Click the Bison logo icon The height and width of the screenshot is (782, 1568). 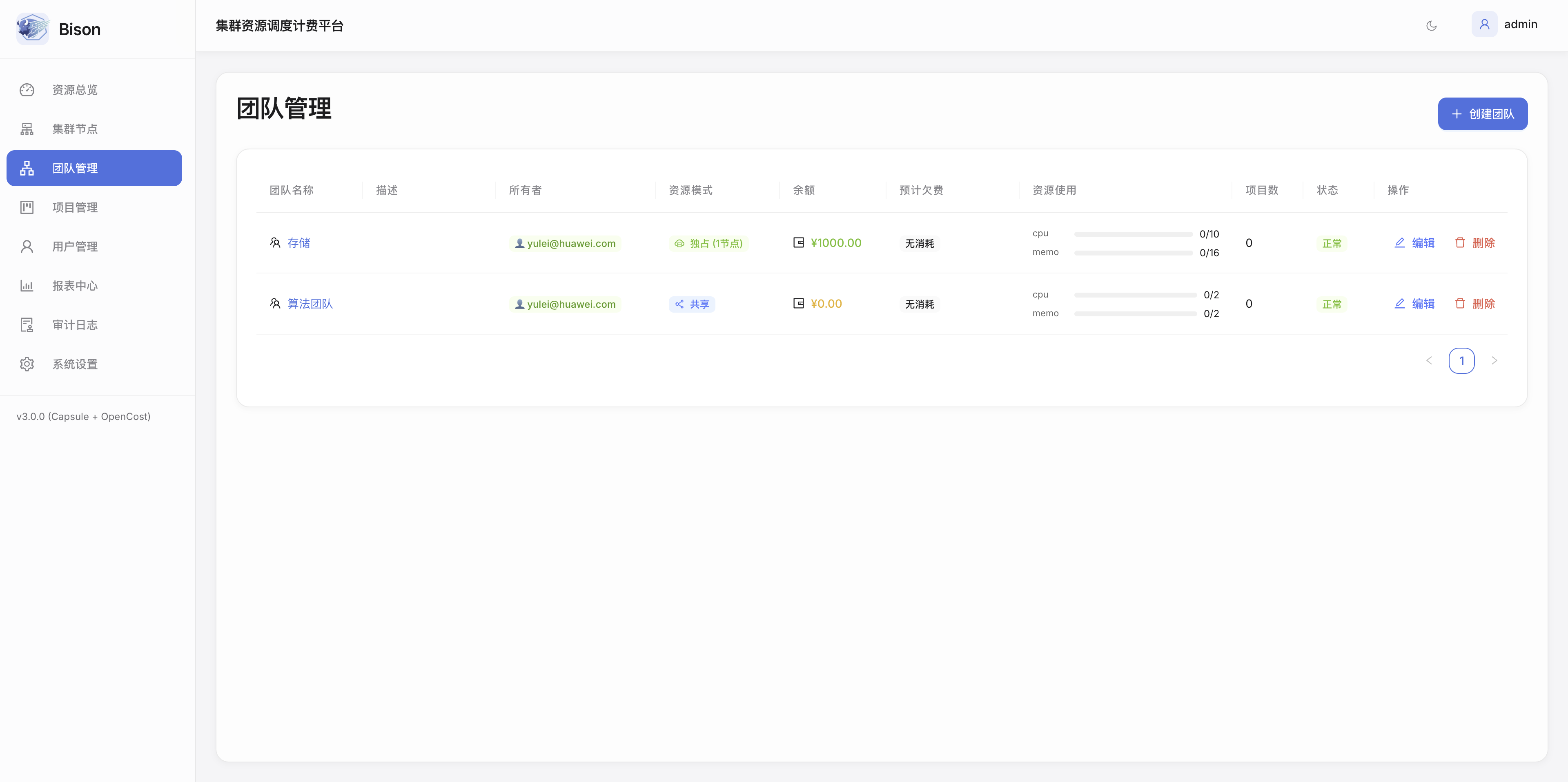point(32,29)
